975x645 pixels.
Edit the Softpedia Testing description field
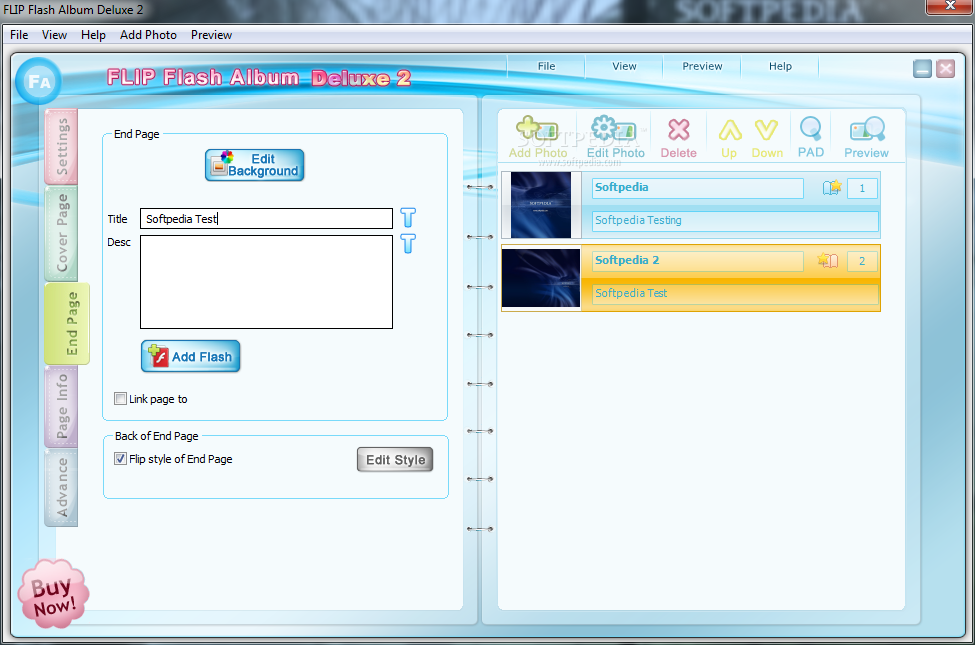(x=735, y=221)
